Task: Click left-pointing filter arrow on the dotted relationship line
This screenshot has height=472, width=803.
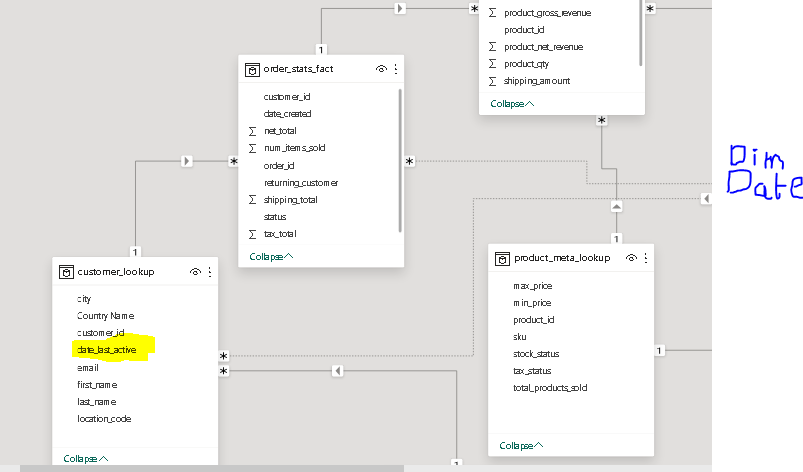Action: pyautogui.click(x=706, y=199)
